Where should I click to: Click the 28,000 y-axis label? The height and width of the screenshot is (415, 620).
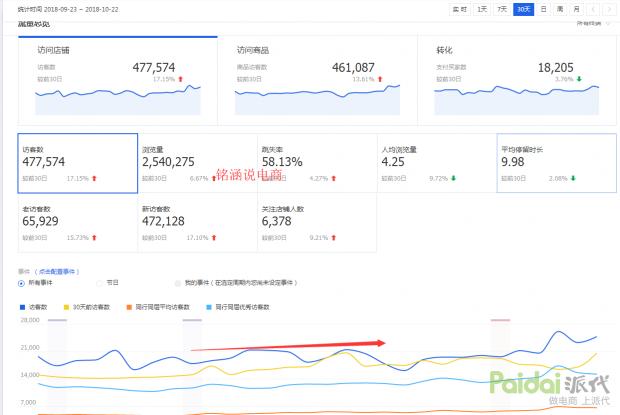(x=30, y=320)
